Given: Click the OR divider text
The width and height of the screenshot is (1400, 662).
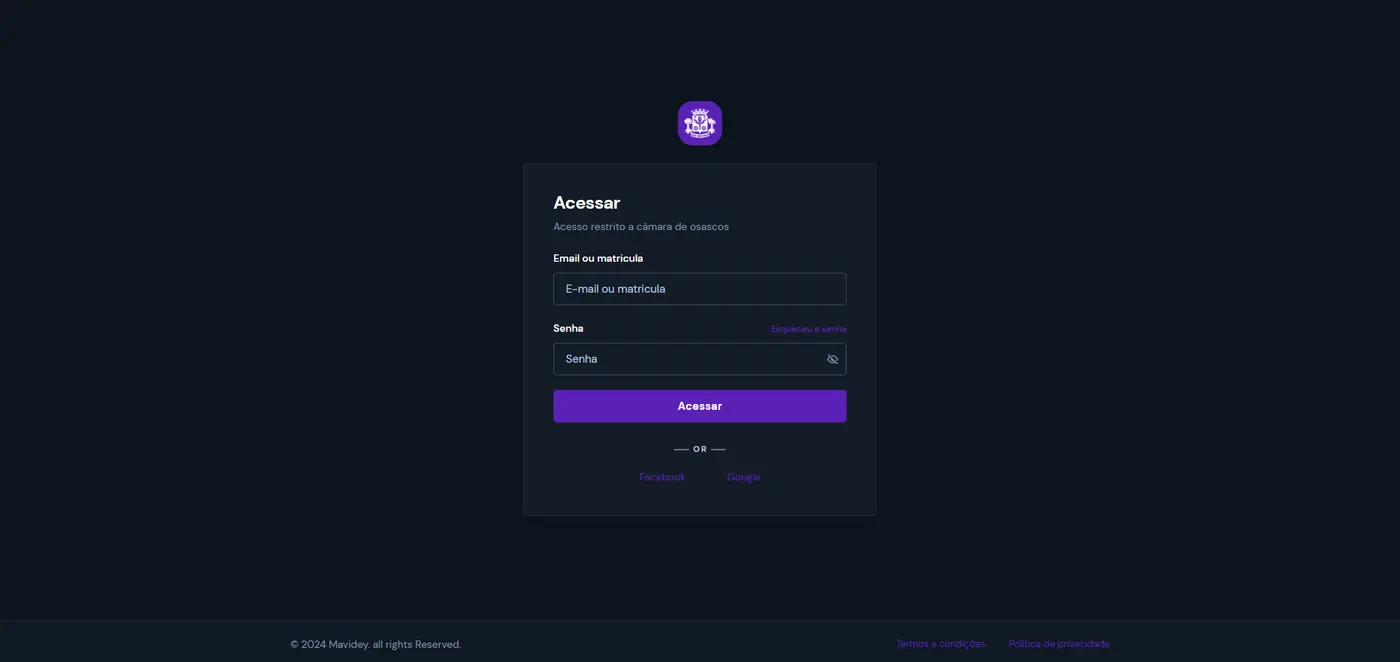Looking at the screenshot, I should click(700, 449).
